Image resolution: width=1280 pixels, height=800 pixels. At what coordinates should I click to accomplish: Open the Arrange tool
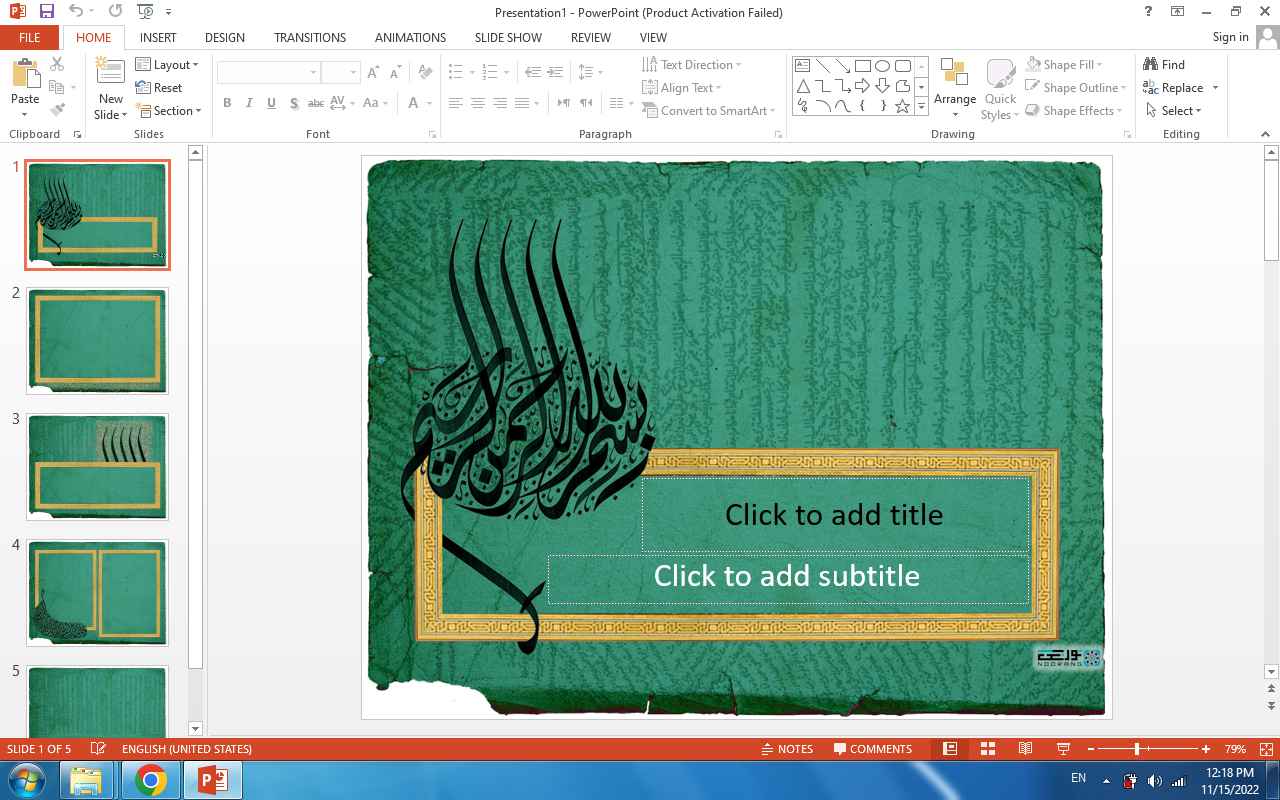coord(954,85)
